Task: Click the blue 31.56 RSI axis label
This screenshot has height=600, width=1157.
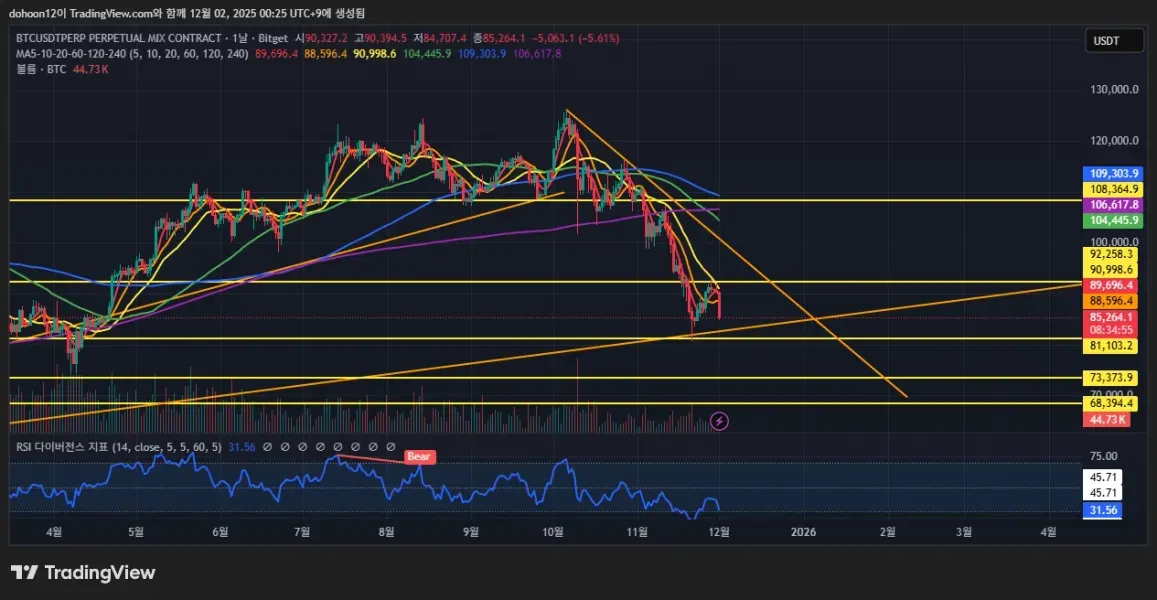Action: 1102,511
